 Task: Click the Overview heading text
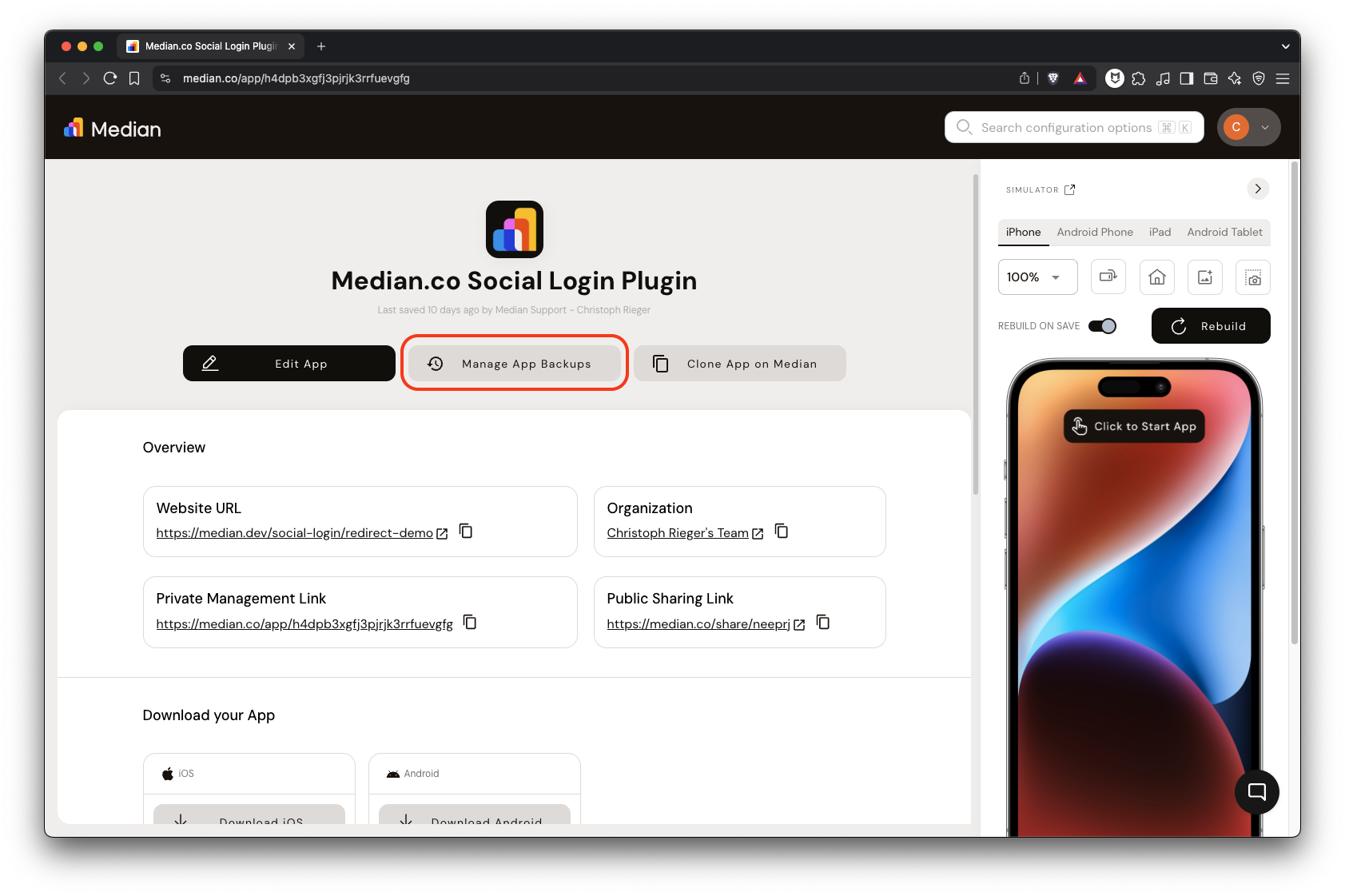174,448
